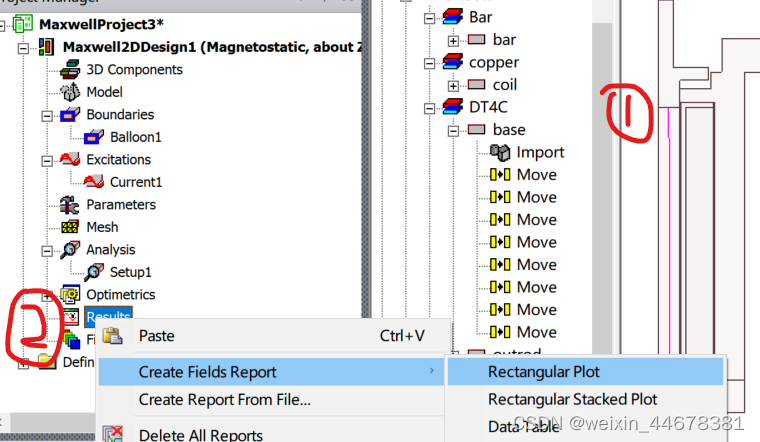Click the Excitations node icon
This screenshot has width=760, height=442.
coord(70,159)
